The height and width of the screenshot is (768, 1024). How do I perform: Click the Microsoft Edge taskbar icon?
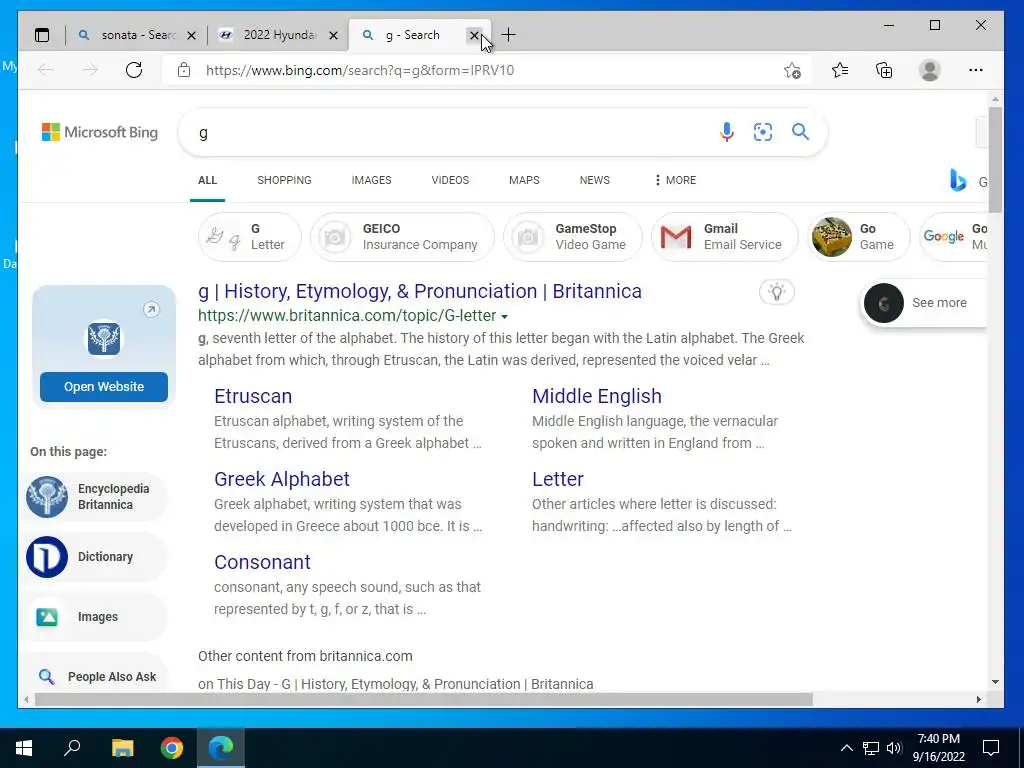(x=221, y=748)
